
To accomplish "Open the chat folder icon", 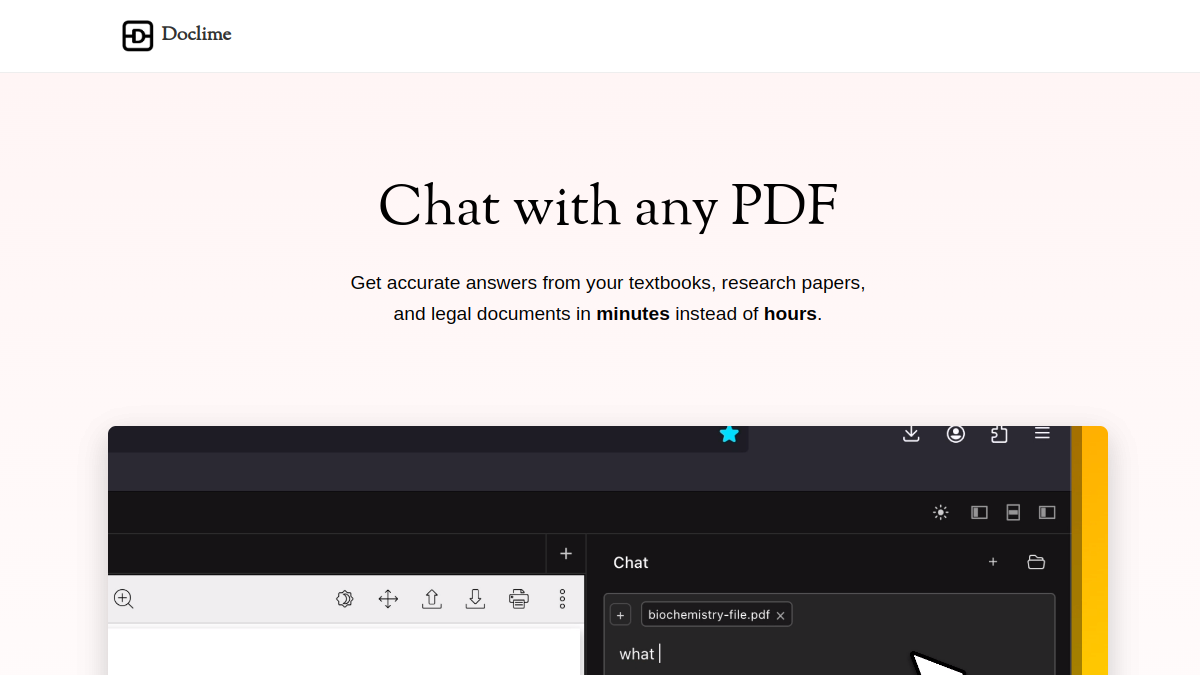I will pyautogui.click(x=1036, y=562).
